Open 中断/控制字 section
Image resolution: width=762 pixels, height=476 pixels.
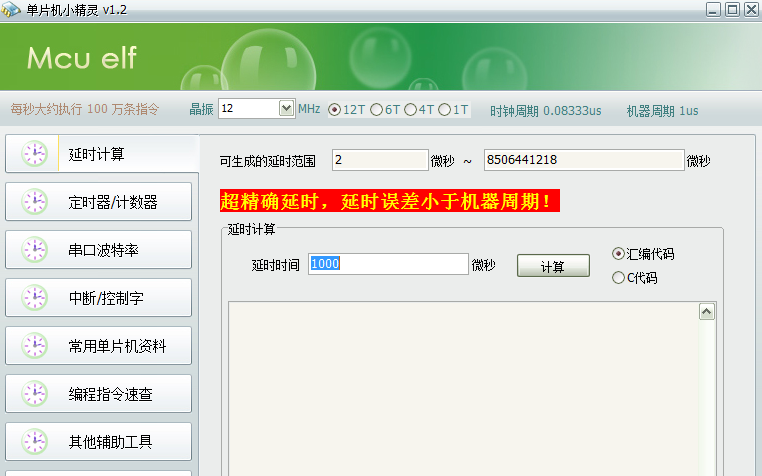coord(99,298)
